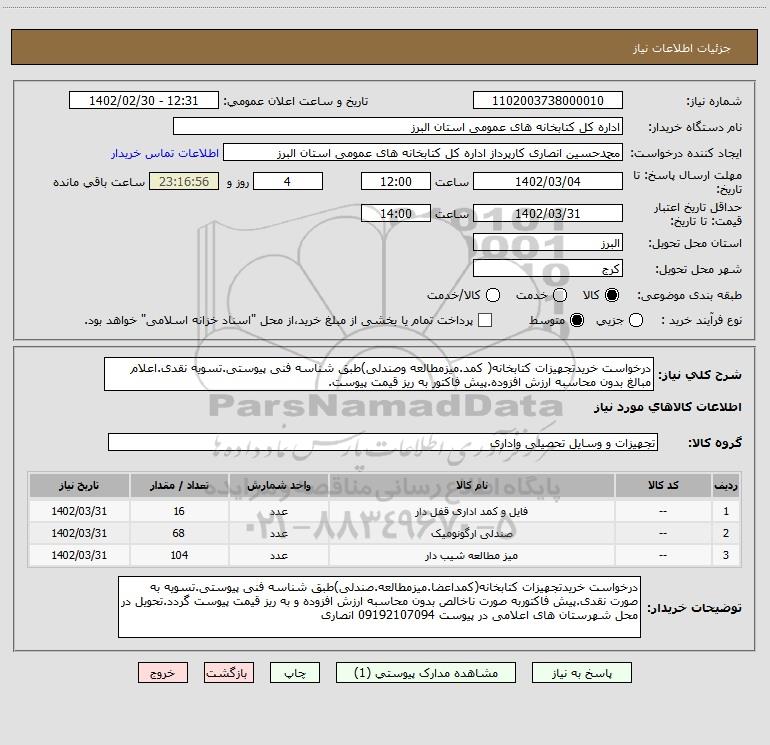Click the چاپ print button
The height and width of the screenshot is (745, 770).
(x=295, y=673)
